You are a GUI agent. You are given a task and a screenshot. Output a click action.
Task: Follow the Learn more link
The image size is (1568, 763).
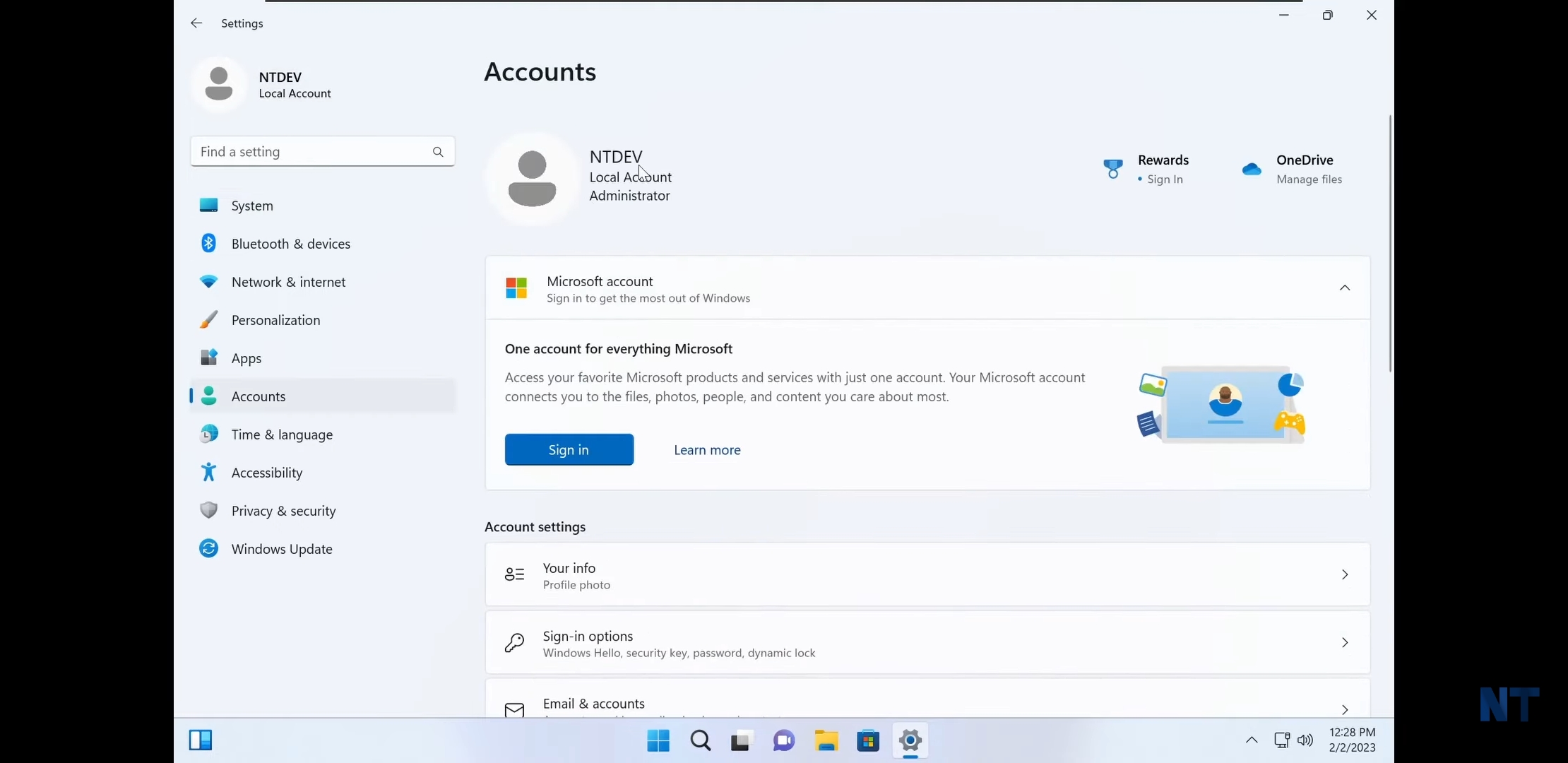[x=707, y=450]
